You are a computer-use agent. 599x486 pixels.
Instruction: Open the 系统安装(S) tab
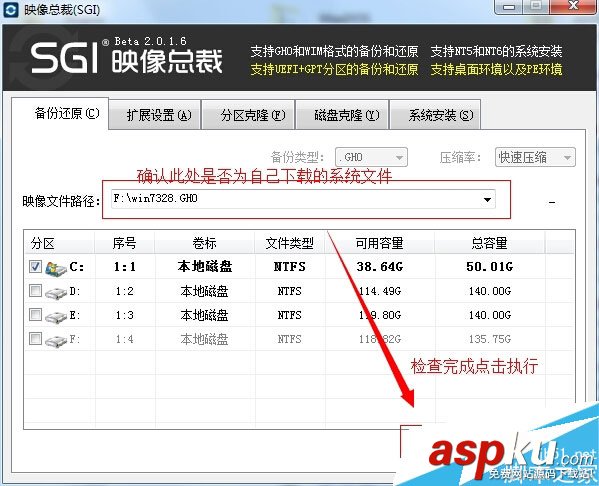[x=435, y=115]
